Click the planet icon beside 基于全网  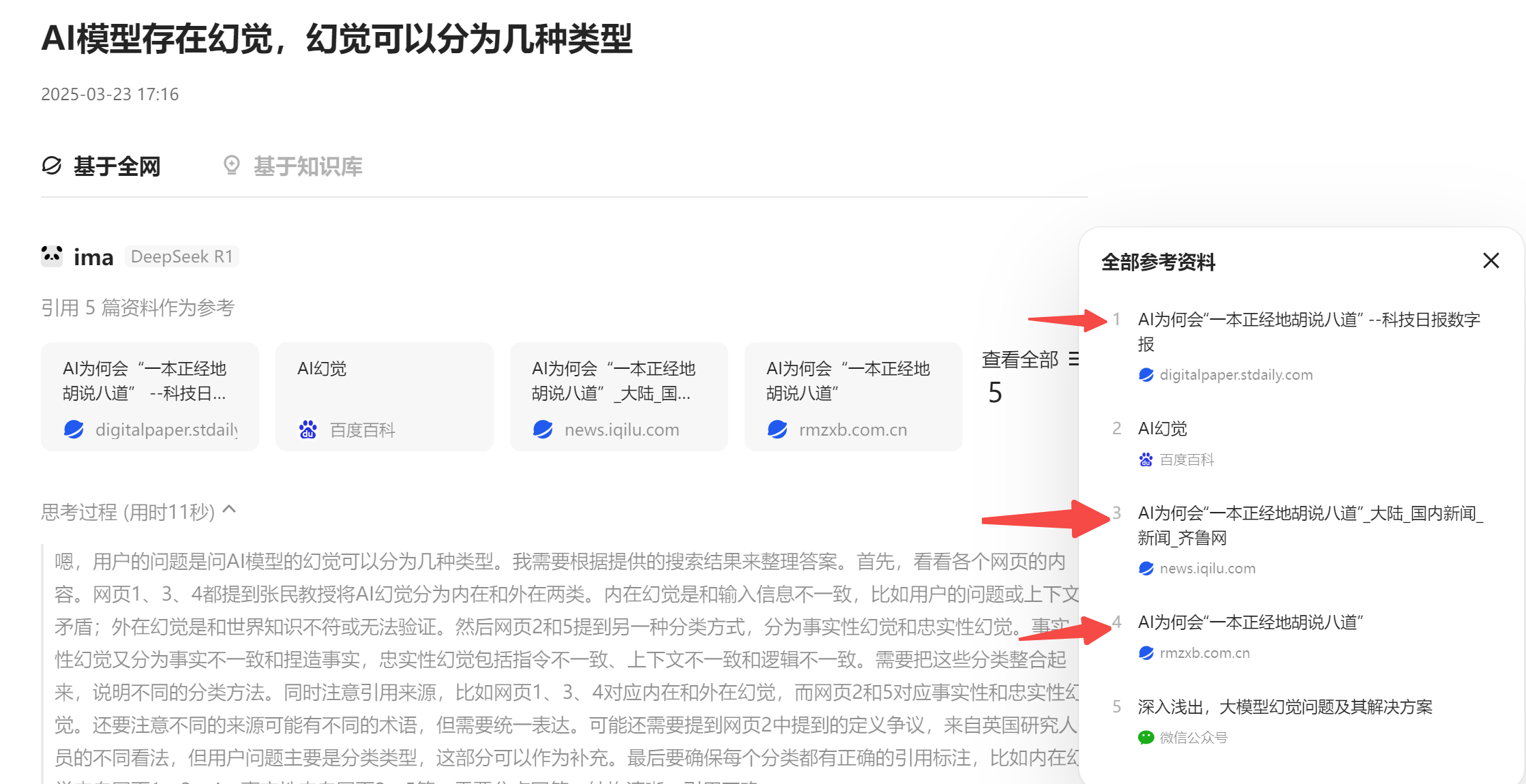click(52, 166)
